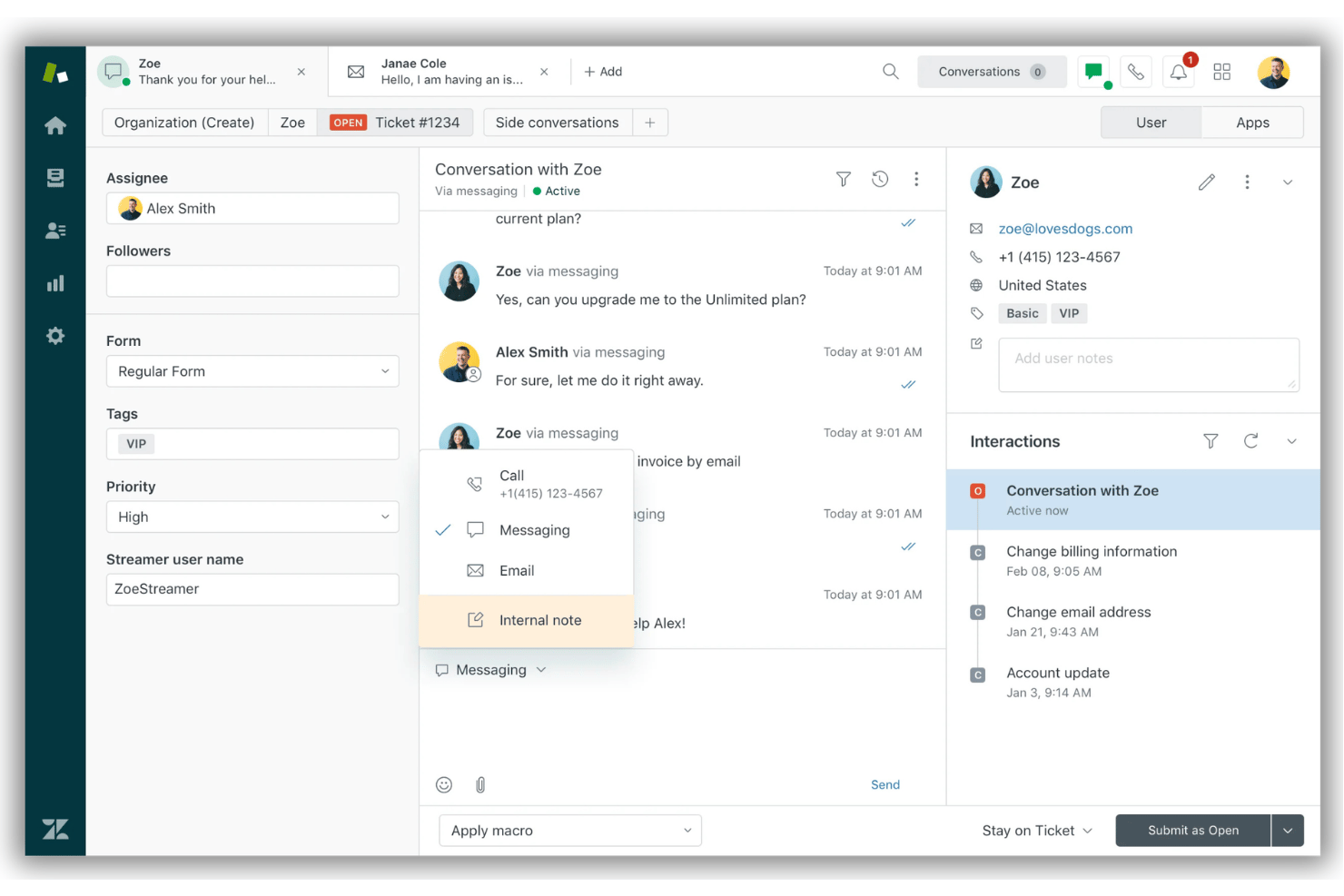
Task: Click the Zendesk logo in the sidebar
Action: [55, 829]
